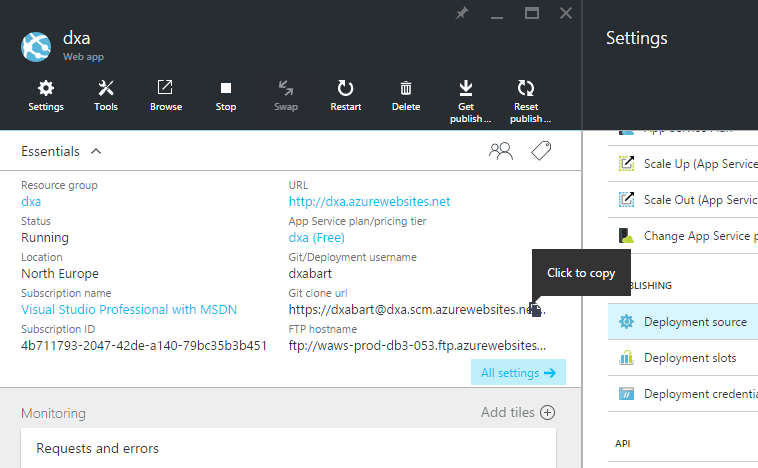Add tiles to the Monitoring section
This screenshot has width=758, height=468.
518,413
